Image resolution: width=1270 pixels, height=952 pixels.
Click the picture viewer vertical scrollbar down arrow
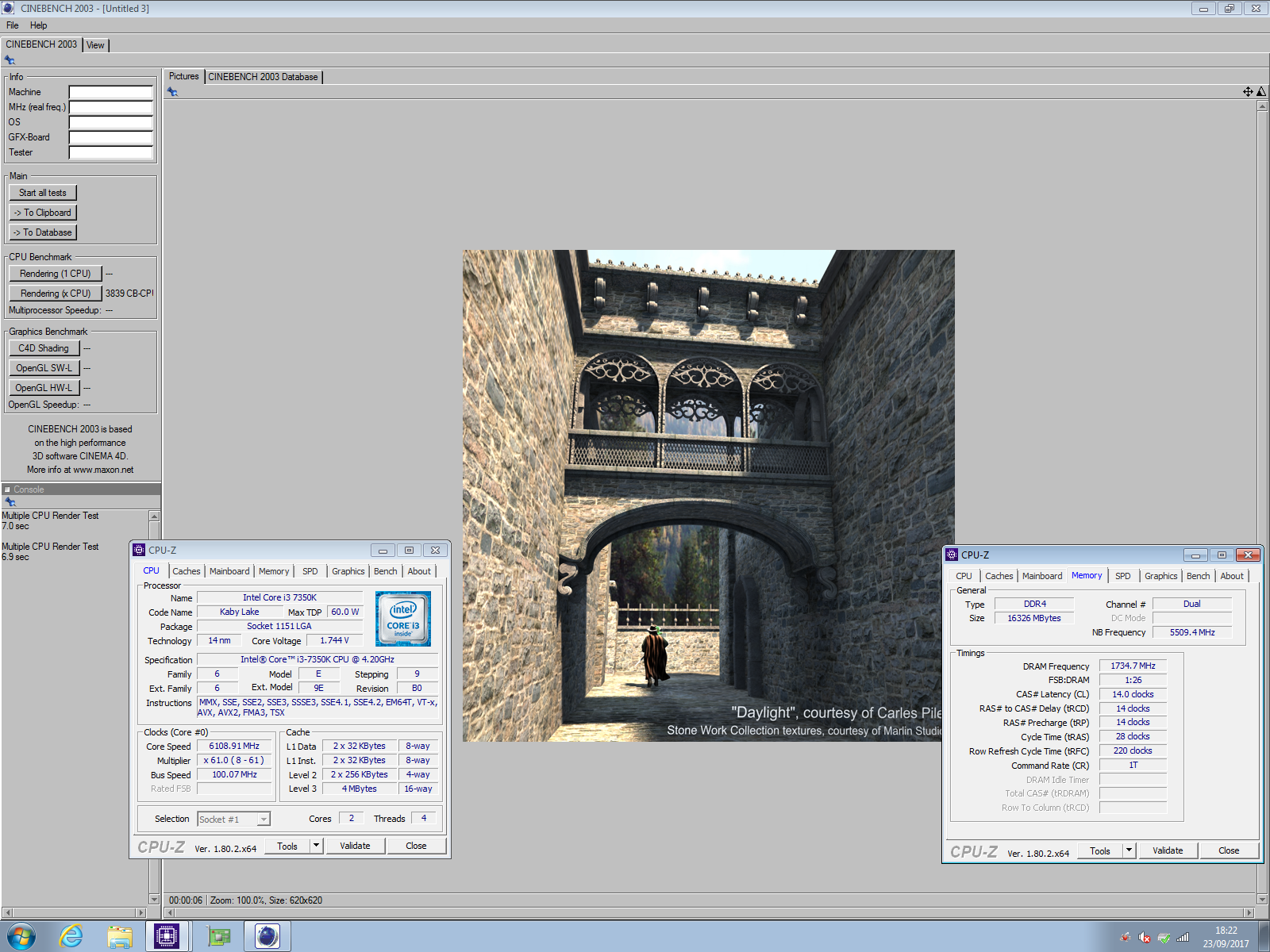(x=1262, y=900)
